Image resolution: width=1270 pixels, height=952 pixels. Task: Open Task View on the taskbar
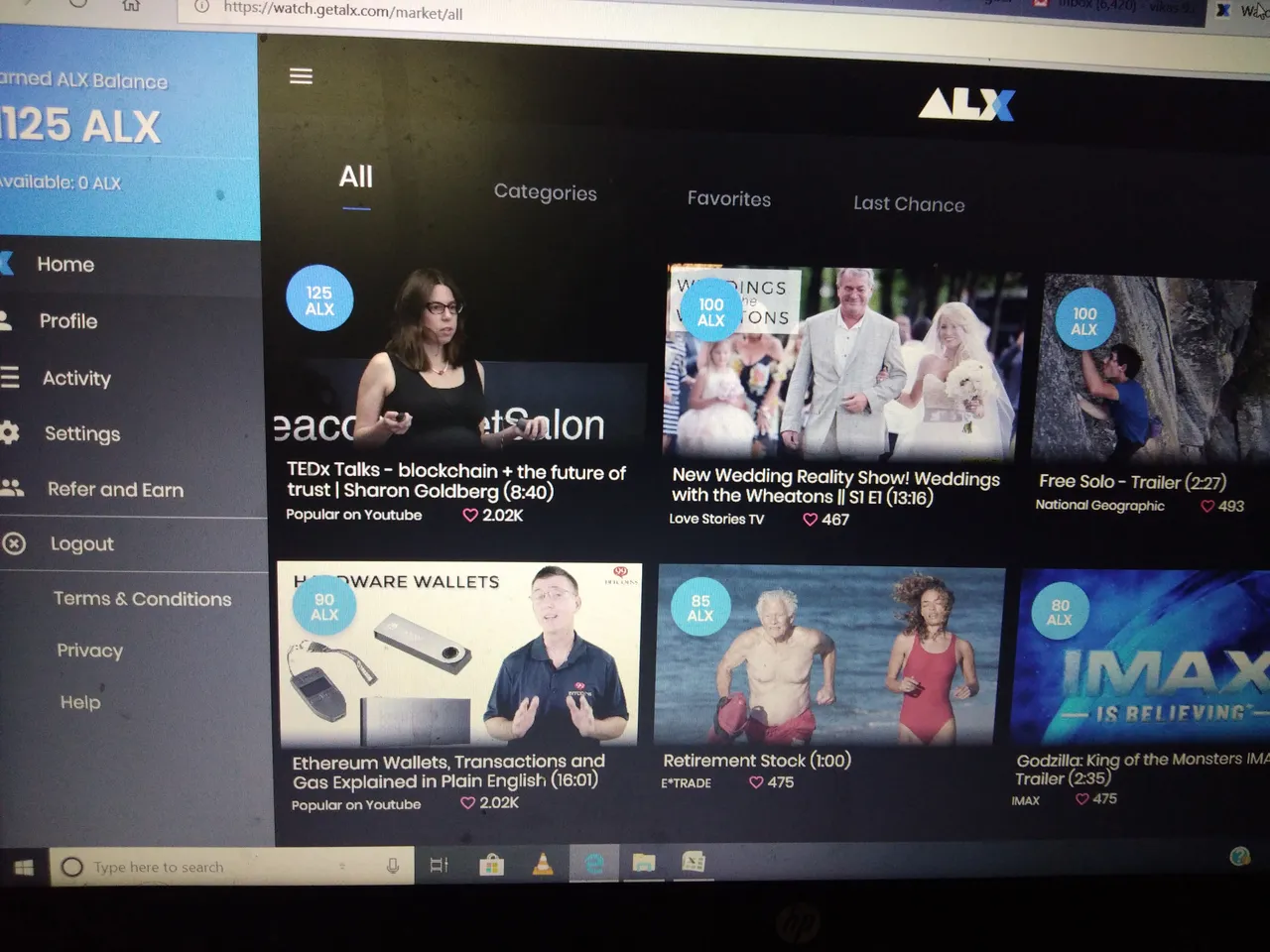point(439,866)
